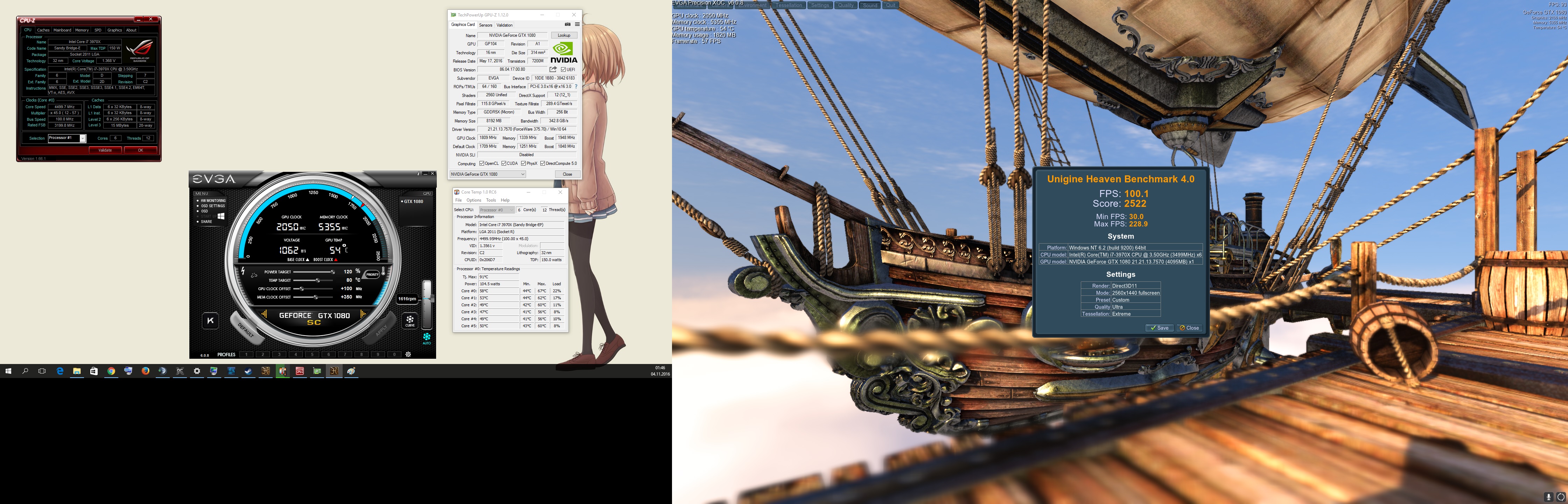The height and width of the screenshot is (504, 1568).
Task: Open the fan CURVE settings in EVGA Precision
Action: coord(410,320)
